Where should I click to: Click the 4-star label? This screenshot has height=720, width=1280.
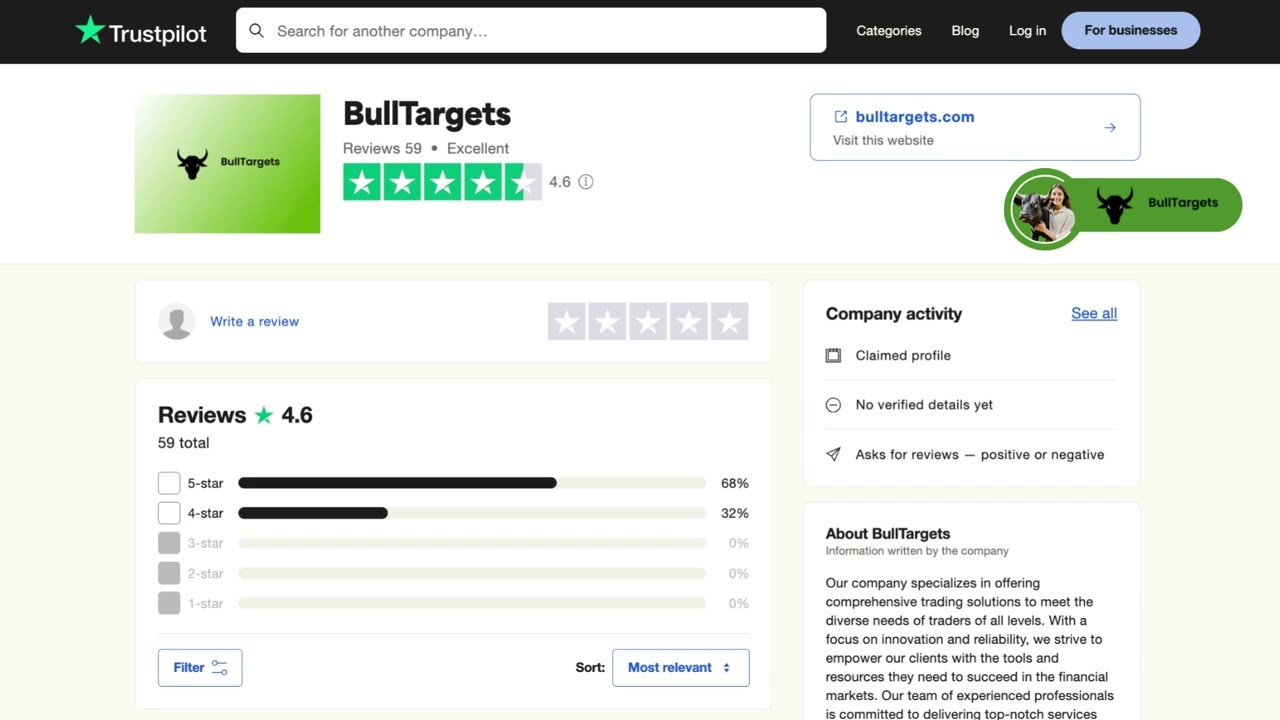pos(205,513)
